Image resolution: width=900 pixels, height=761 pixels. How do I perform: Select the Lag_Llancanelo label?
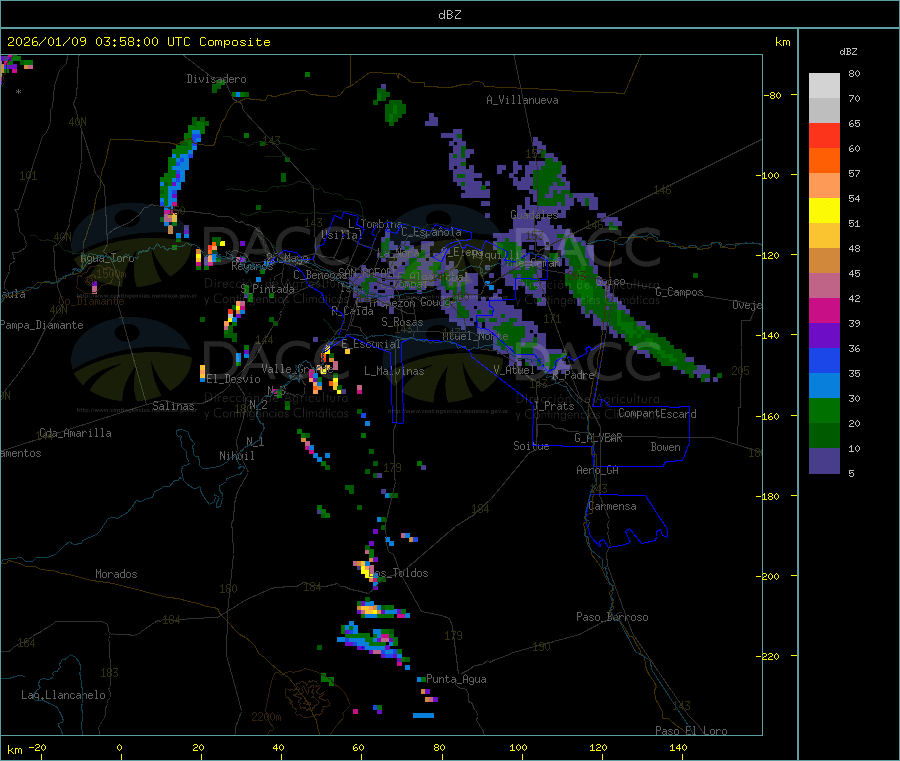point(64,694)
